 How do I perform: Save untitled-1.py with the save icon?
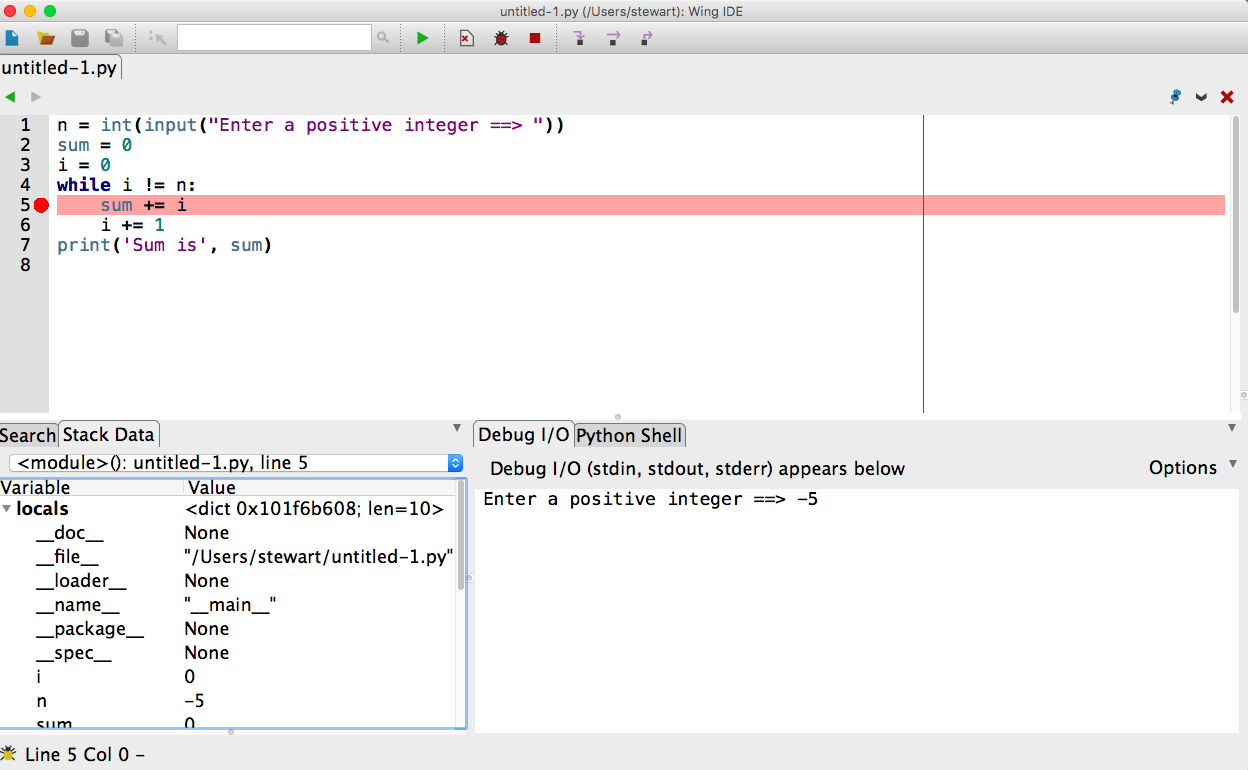(x=80, y=37)
